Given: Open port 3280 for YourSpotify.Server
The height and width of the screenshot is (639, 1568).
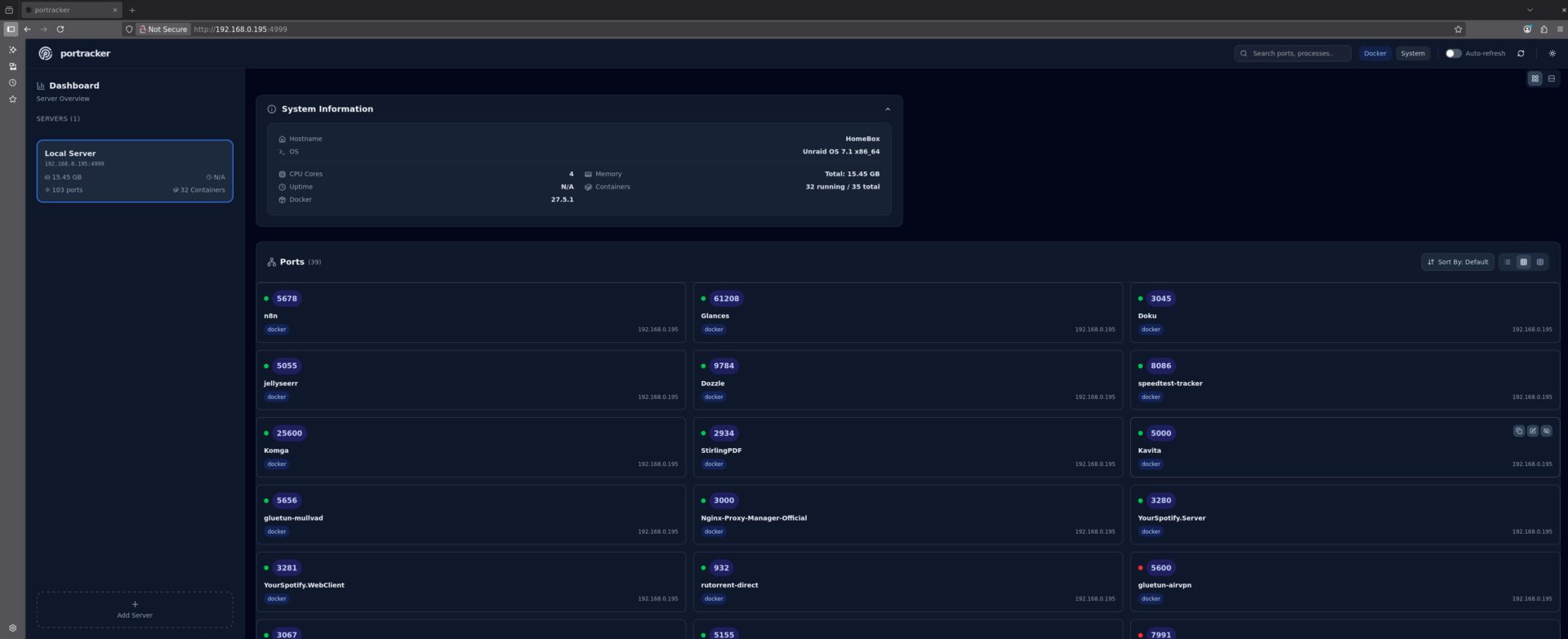Looking at the screenshot, I should tap(1160, 500).
